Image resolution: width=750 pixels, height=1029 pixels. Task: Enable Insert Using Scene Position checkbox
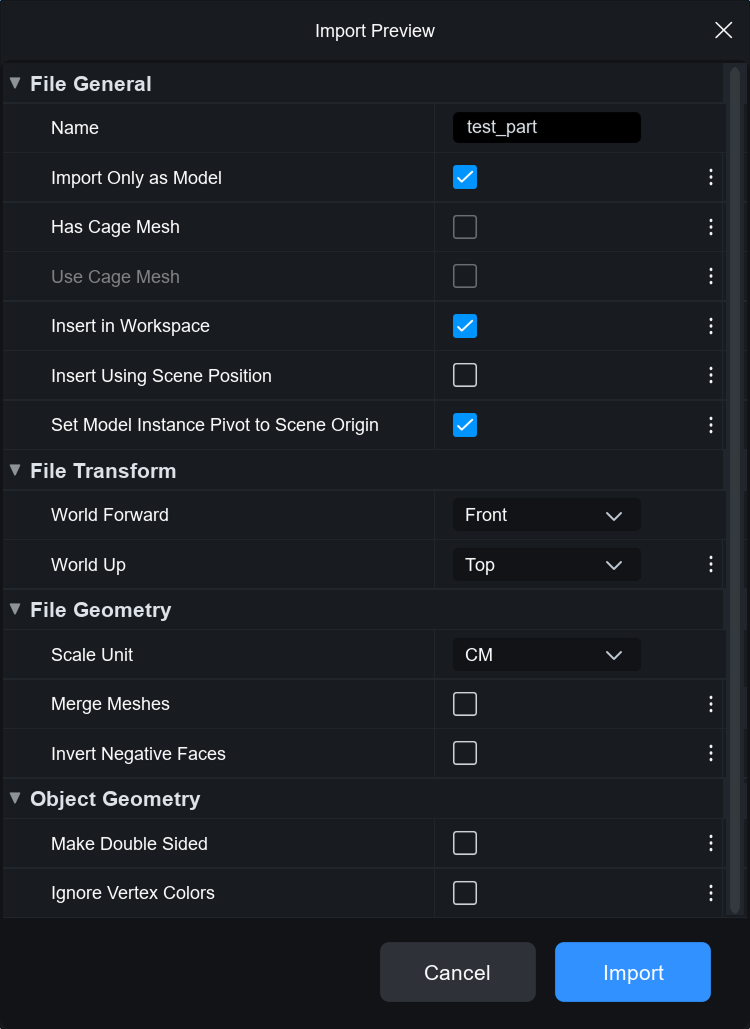pos(465,376)
